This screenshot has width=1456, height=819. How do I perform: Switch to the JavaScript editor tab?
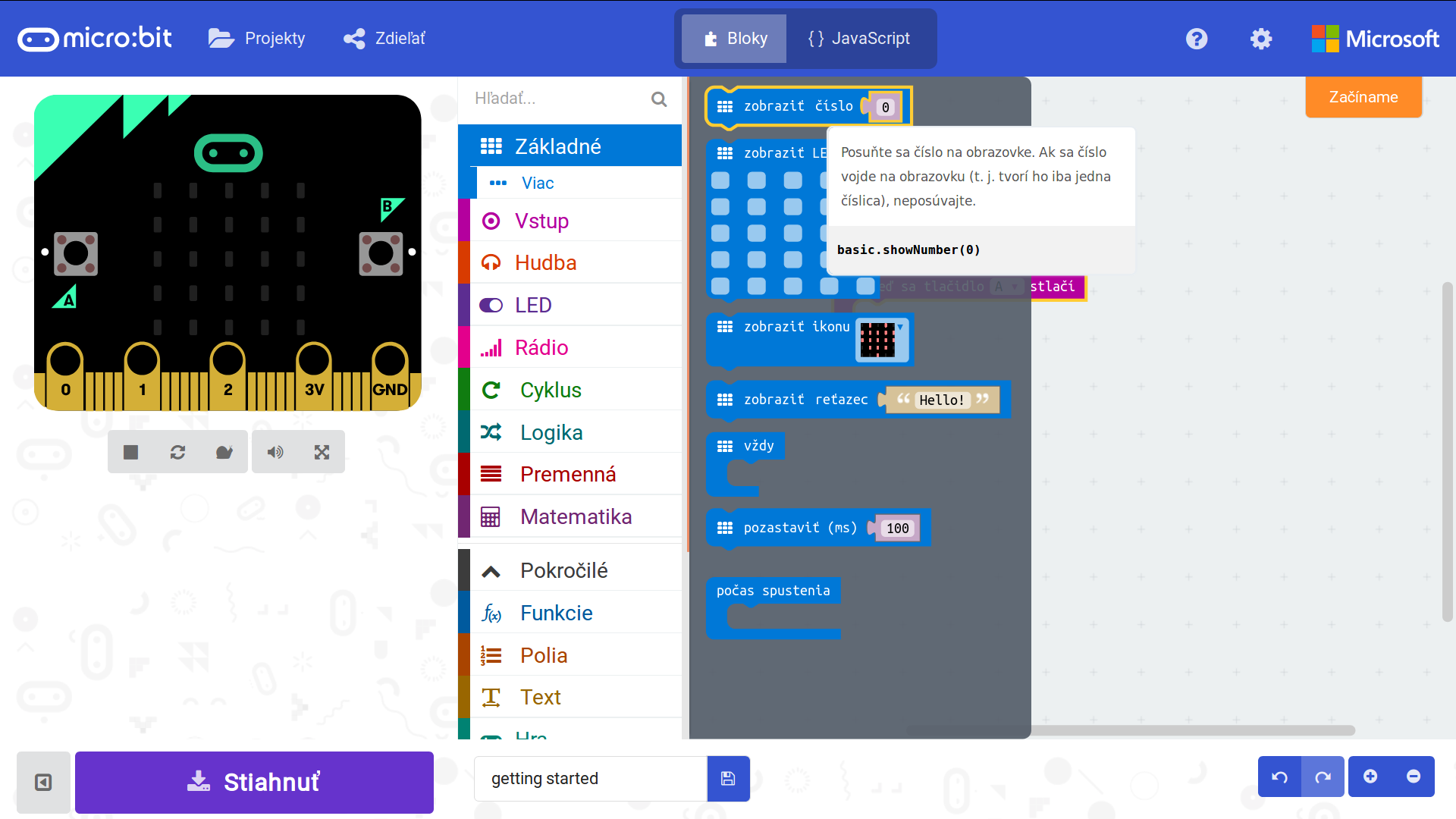tap(859, 39)
